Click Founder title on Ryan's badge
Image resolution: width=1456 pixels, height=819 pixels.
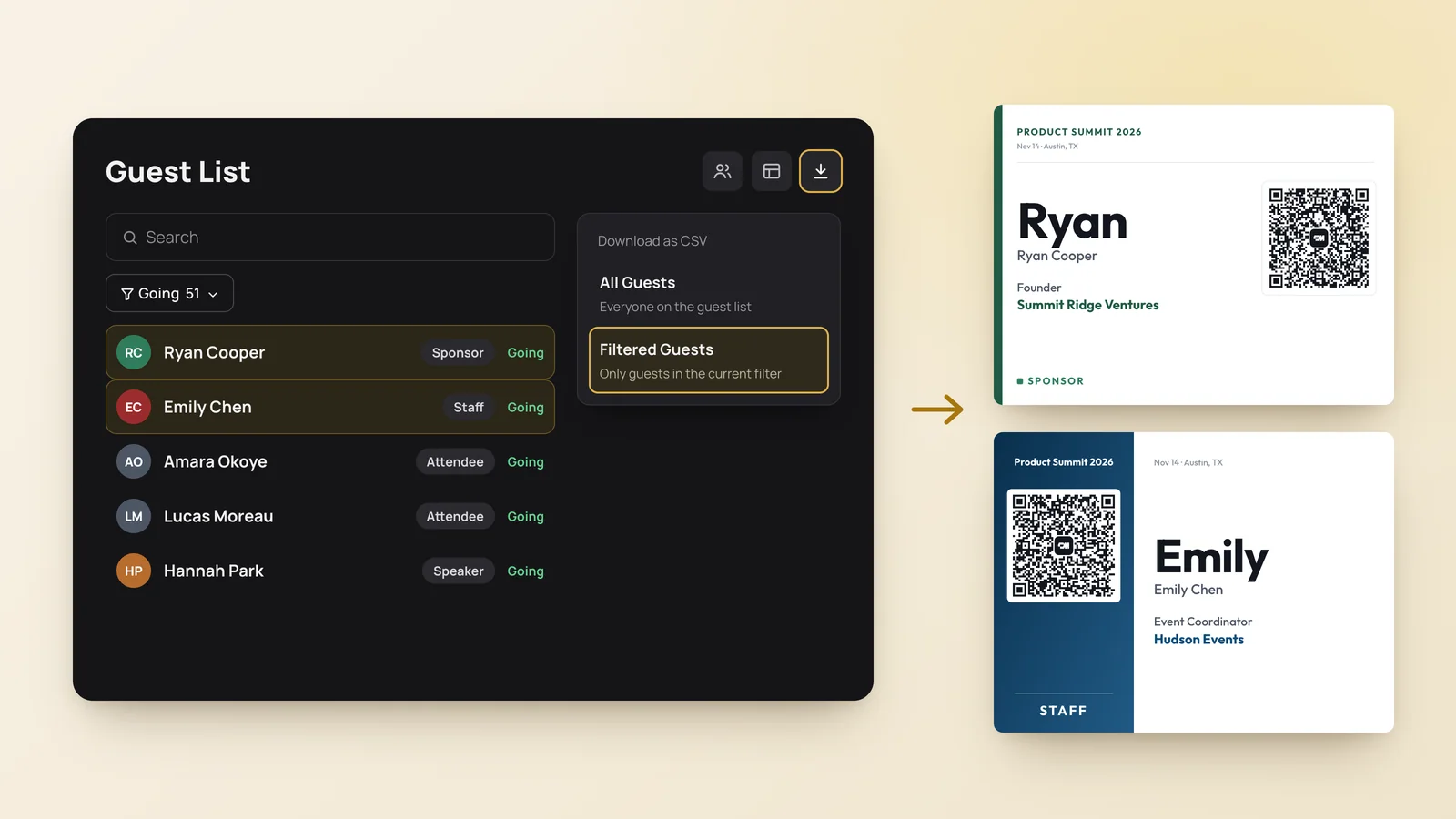coord(1039,288)
